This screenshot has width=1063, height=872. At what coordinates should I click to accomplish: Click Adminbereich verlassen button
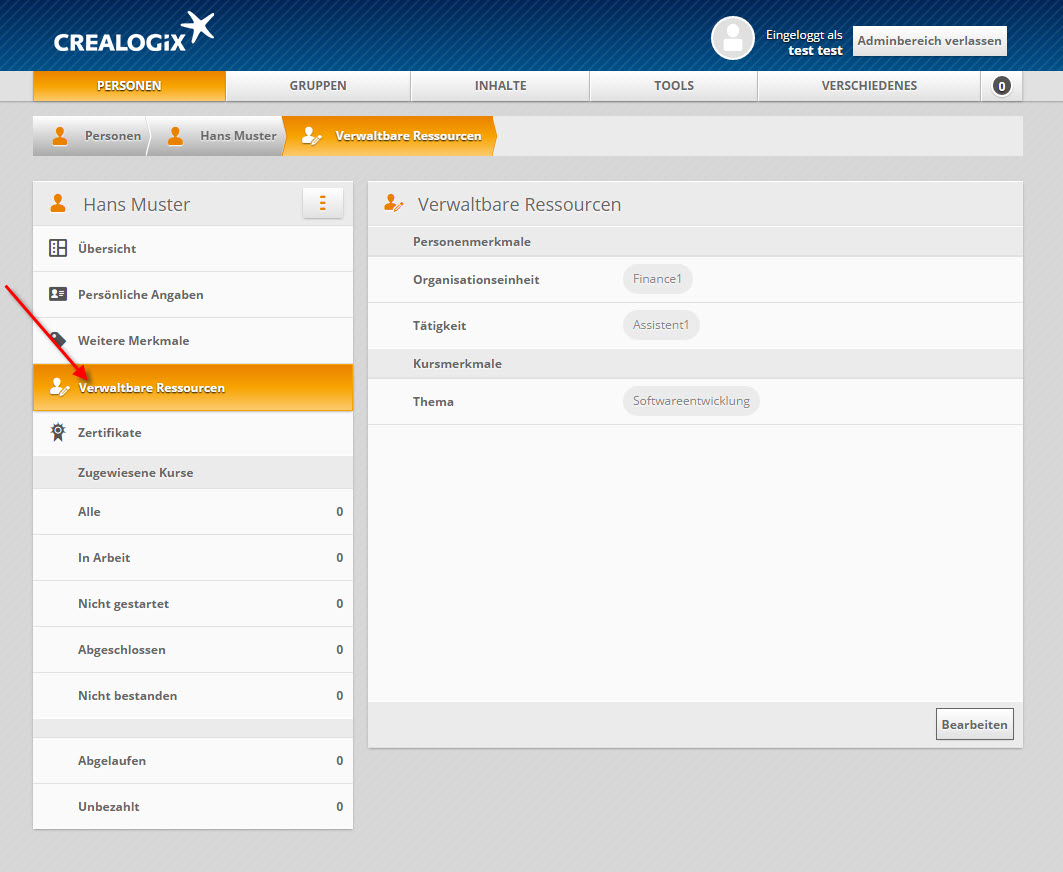click(x=929, y=41)
